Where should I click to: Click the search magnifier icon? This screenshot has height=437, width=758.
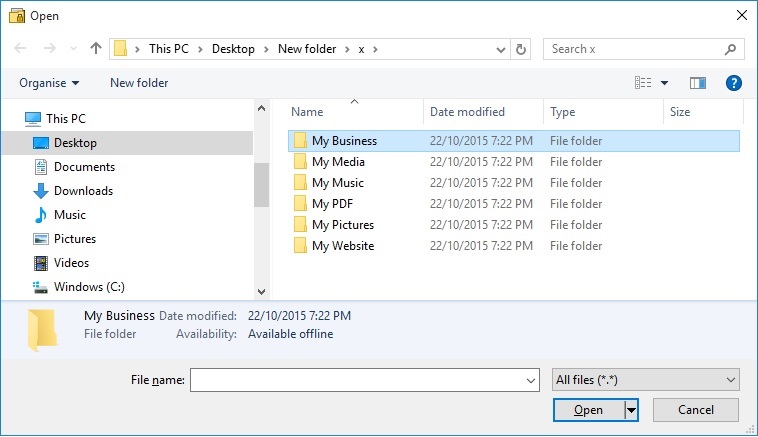coord(730,49)
